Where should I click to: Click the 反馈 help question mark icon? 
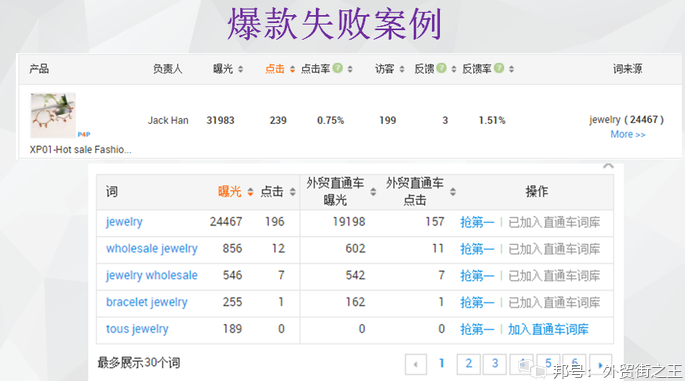pyautogui.click(x=441, y=68)
